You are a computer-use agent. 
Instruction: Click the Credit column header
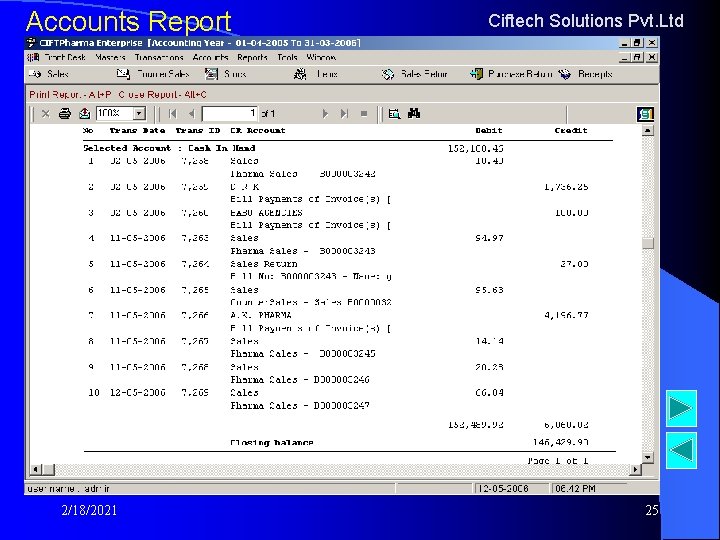(571, 130)
